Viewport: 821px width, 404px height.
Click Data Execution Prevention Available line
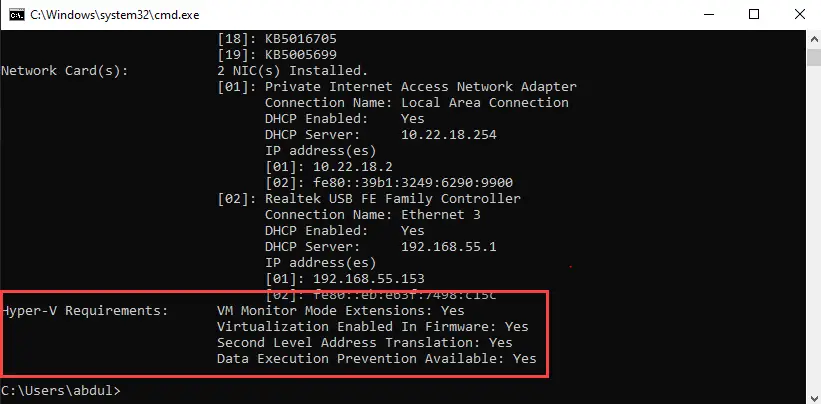coord(376,358)
